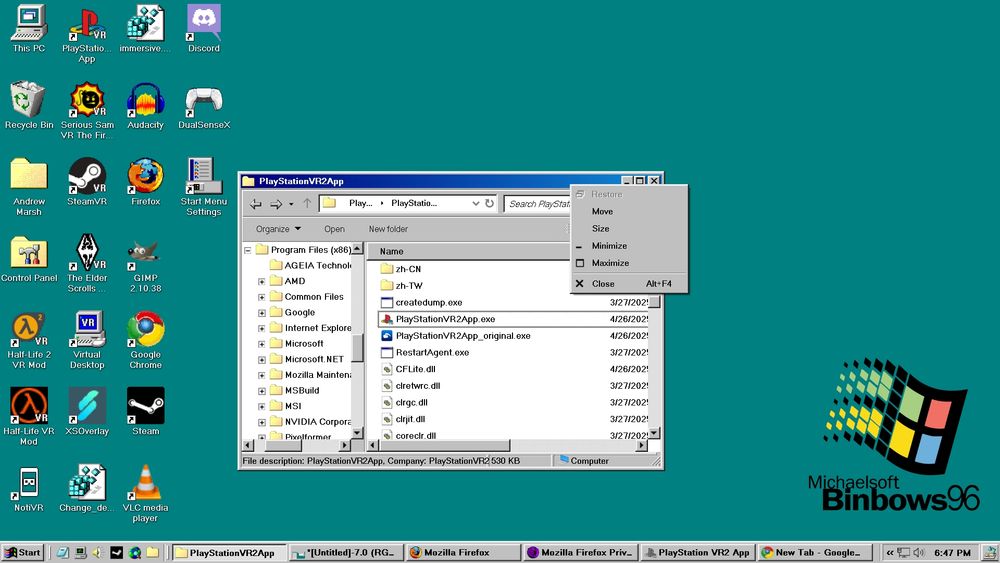Select the Half-Life 2 VR Mod icon
This screenshot has height=563, width=1000.
click(x=29, y=339)
